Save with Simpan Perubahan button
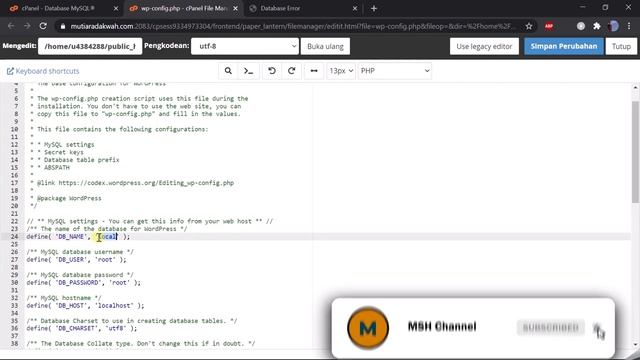This screenshot has height=360, width=640. pos(564,46)
